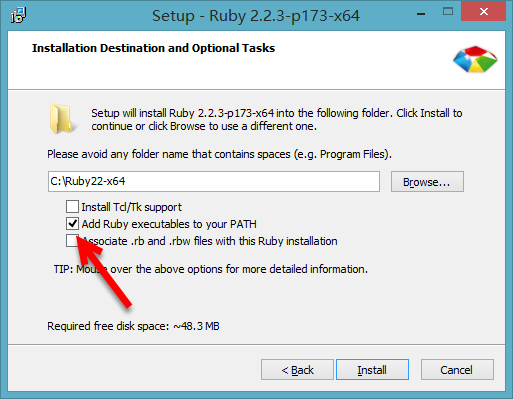The image size is (513, 399).
Task: Close the Ruby setup window
Action: [483, 12]
